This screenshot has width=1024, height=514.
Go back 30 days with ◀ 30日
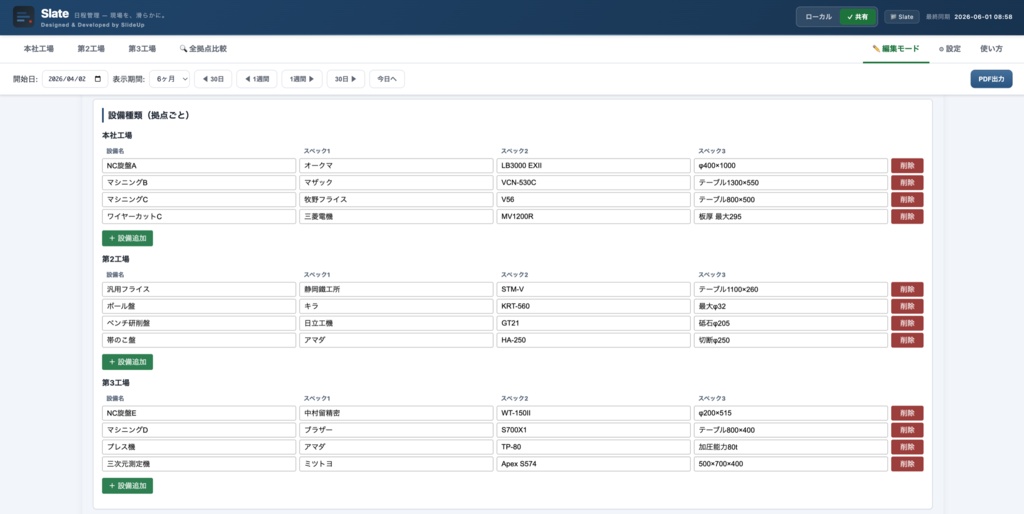[213, 79]
